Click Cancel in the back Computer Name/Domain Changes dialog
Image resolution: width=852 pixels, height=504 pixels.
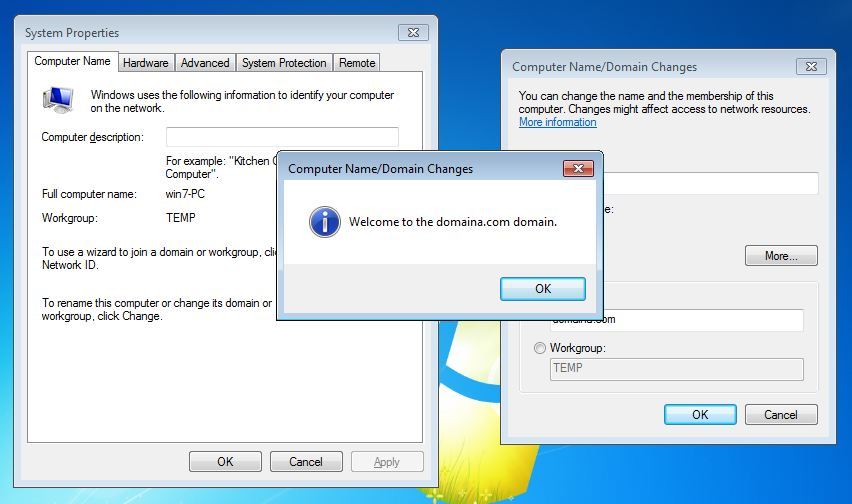point(781,414)
